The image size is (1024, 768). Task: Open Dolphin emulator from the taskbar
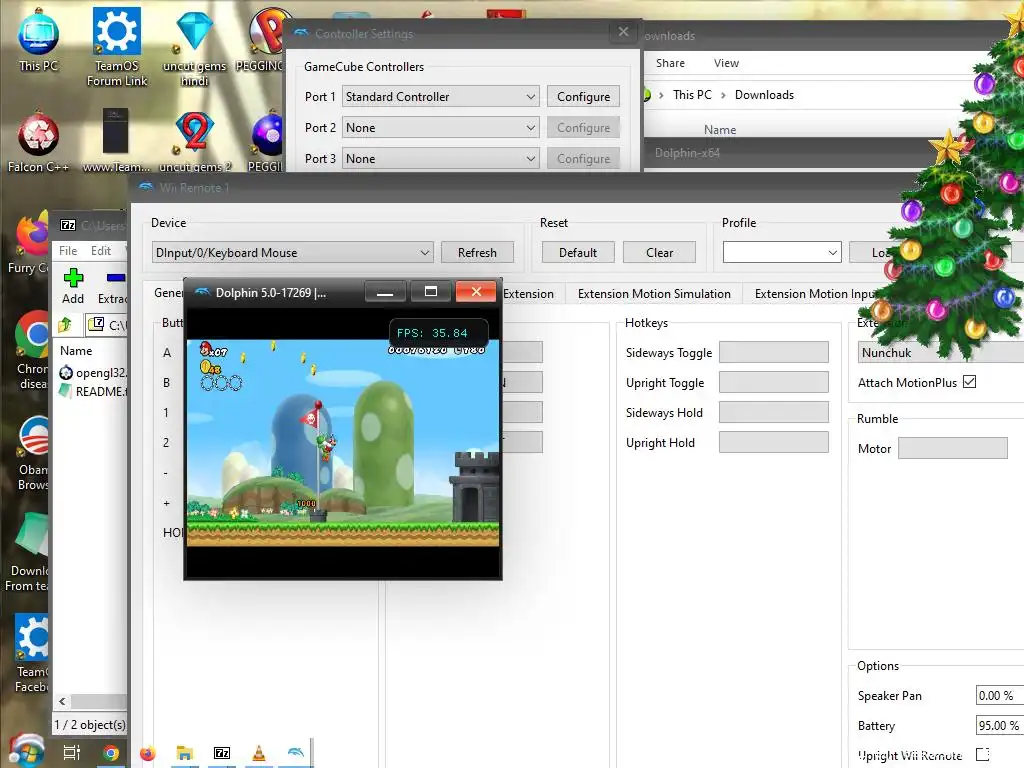[296, 752]
